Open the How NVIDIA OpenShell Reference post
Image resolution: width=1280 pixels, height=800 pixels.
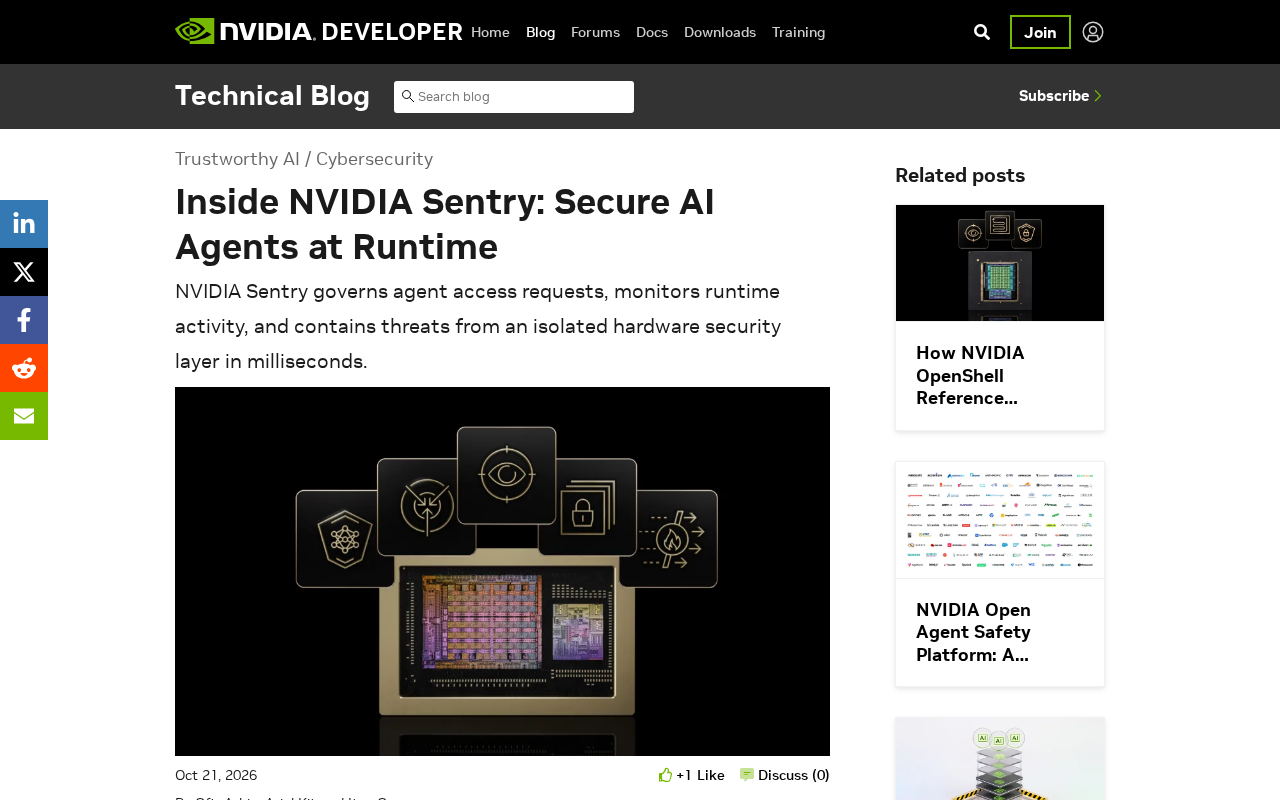[970, 375]
